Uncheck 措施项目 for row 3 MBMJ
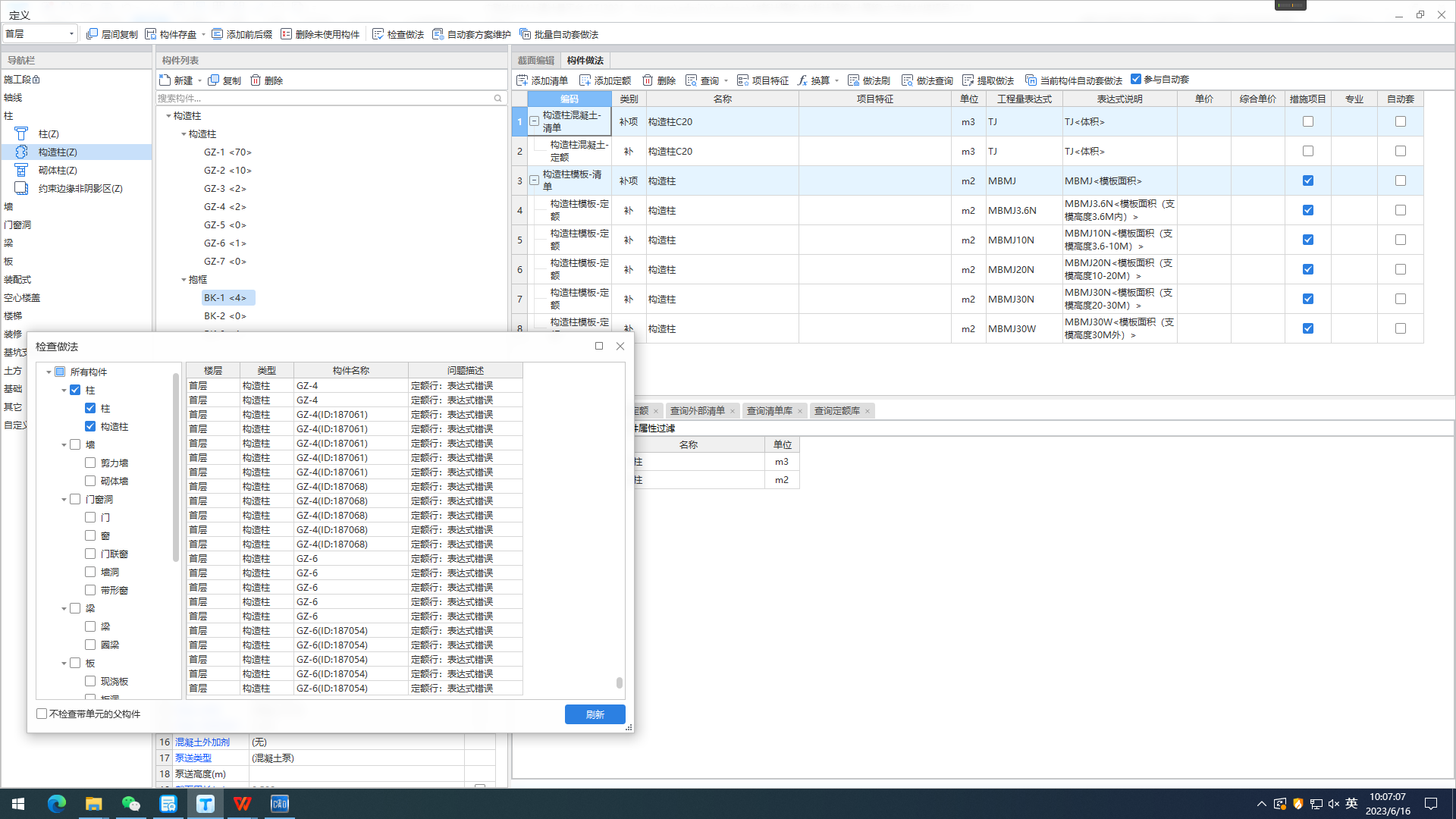This screenshot has height=819, width=1456. pyautogui.click(x=1307, y=180)
